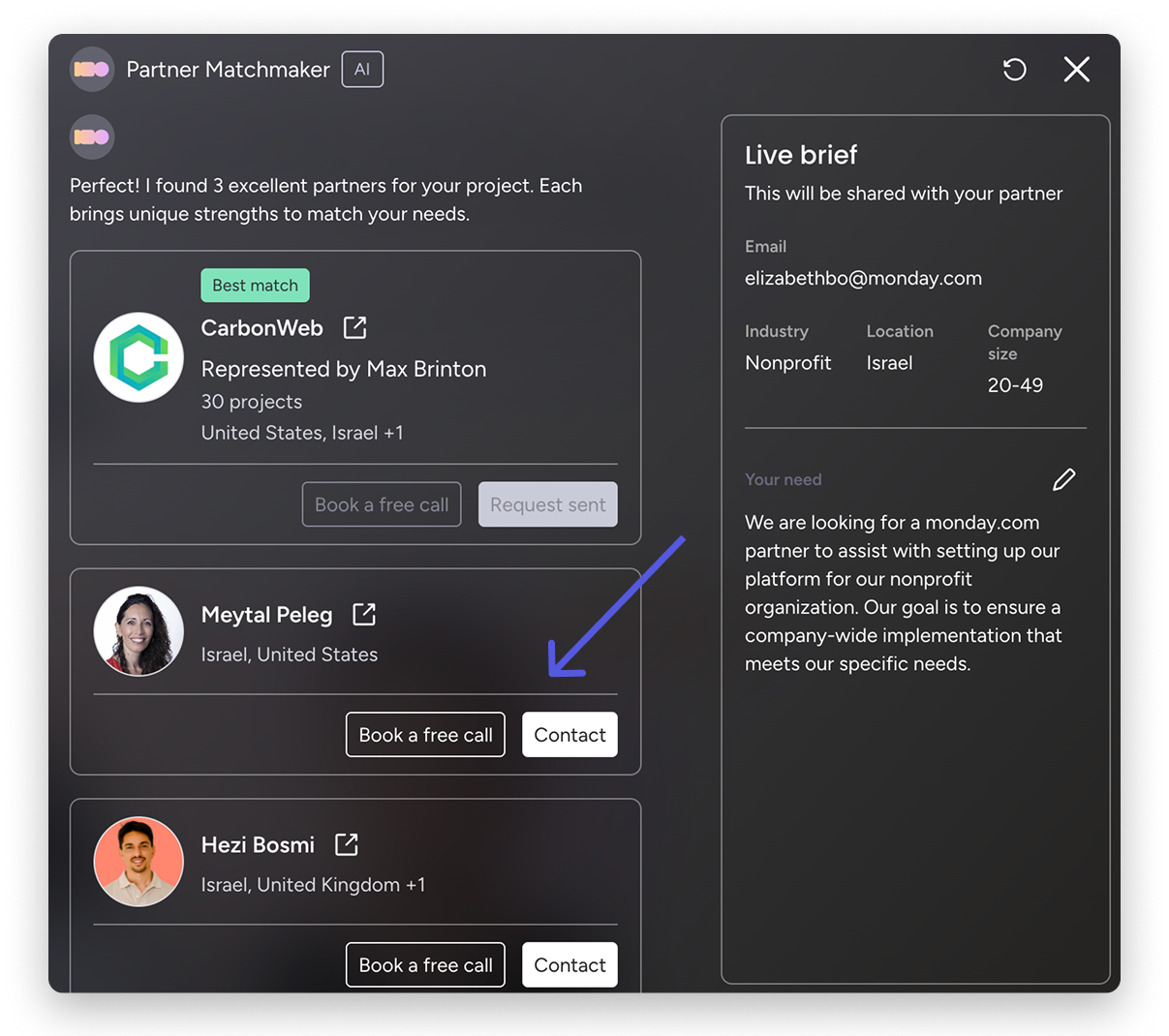Select the CarbonWeb partner name

tap(262, 328)
